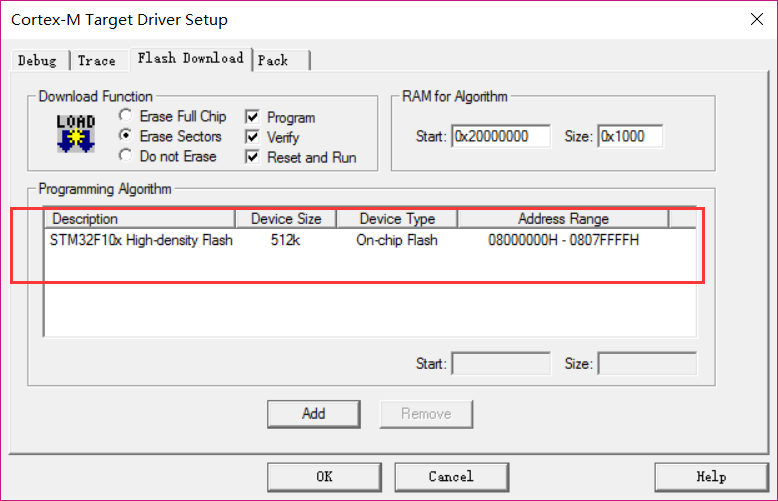Click the RAM for Algorithm Start field
The image size is (778, 501).
(x=501, y=136)
